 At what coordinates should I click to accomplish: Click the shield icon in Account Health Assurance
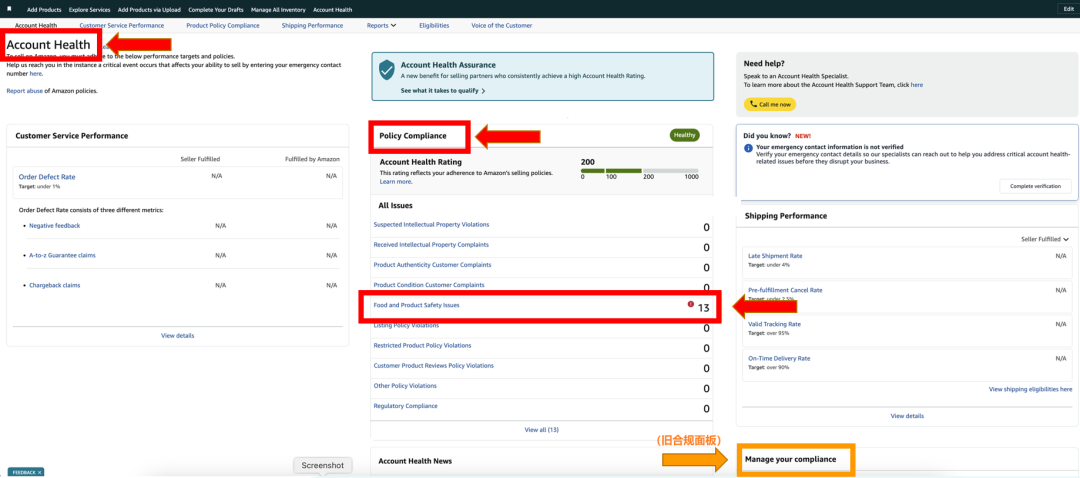387,70
